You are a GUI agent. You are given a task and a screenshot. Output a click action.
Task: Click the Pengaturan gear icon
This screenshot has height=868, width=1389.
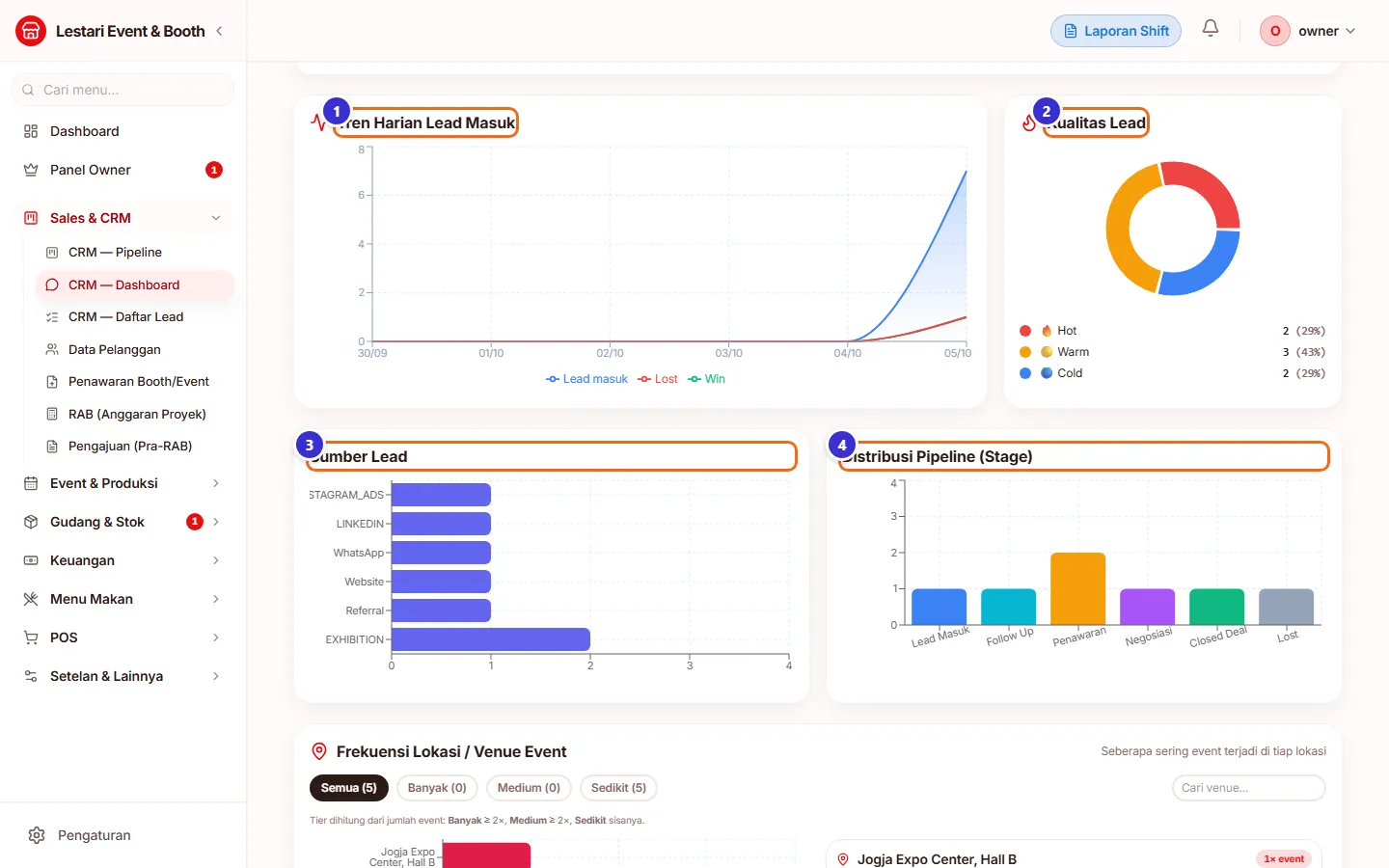(37, 835)
